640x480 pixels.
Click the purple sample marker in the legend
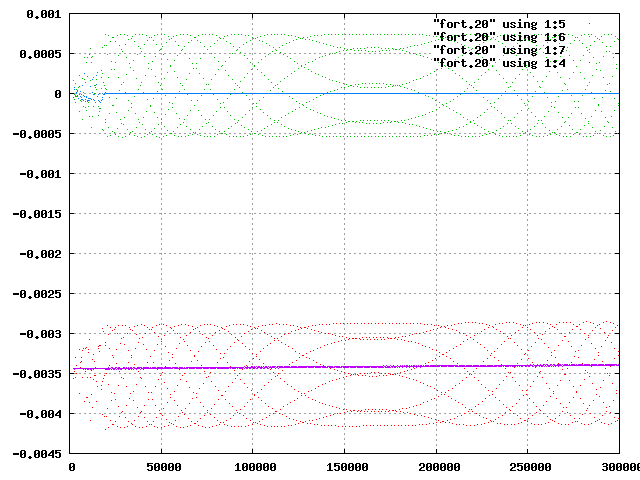tap(589, 63)
